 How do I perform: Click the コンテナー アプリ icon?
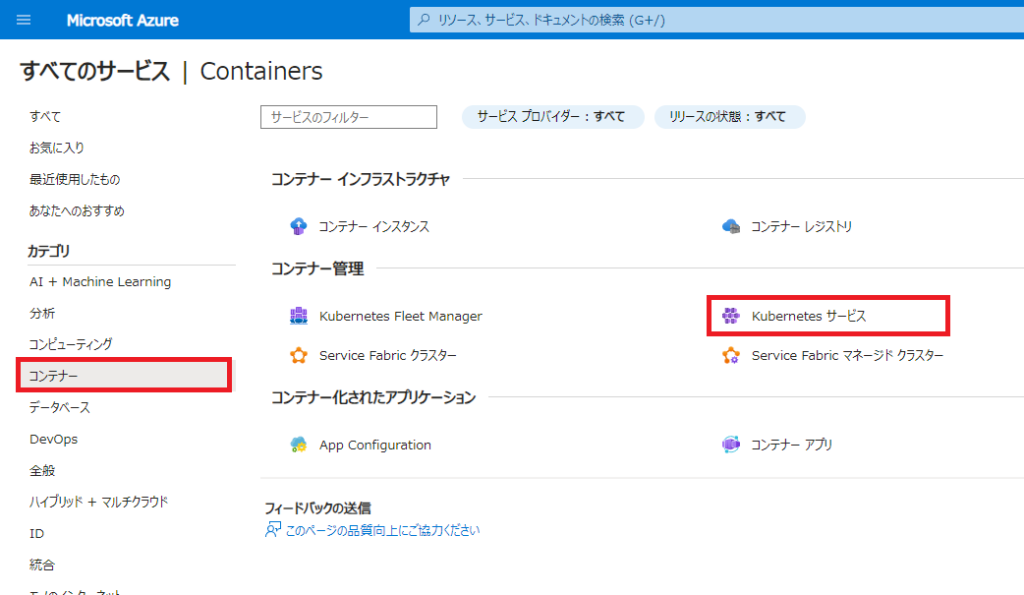(731, 445)
